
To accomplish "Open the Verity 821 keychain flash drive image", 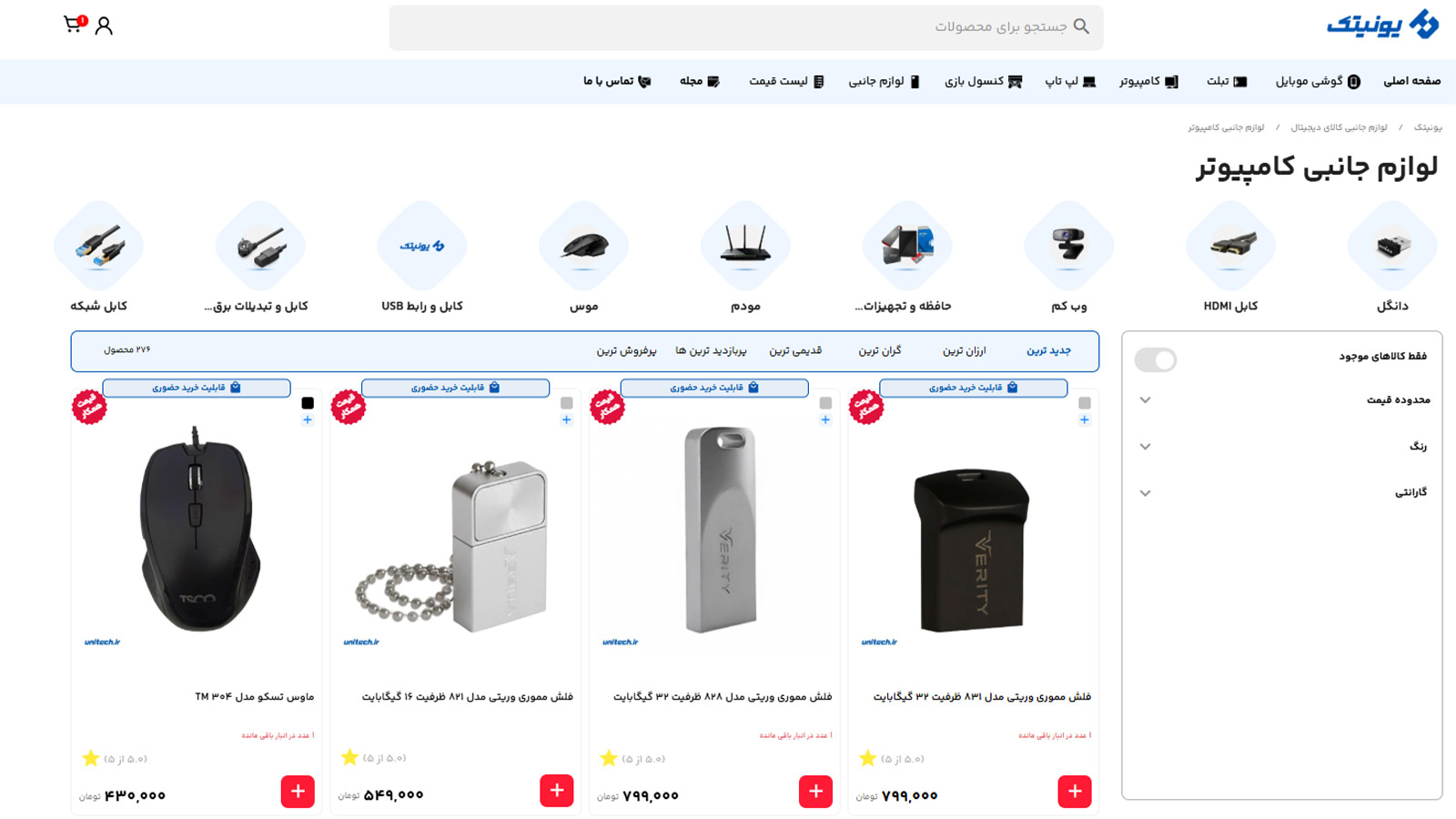I will [x=452, y=547].
